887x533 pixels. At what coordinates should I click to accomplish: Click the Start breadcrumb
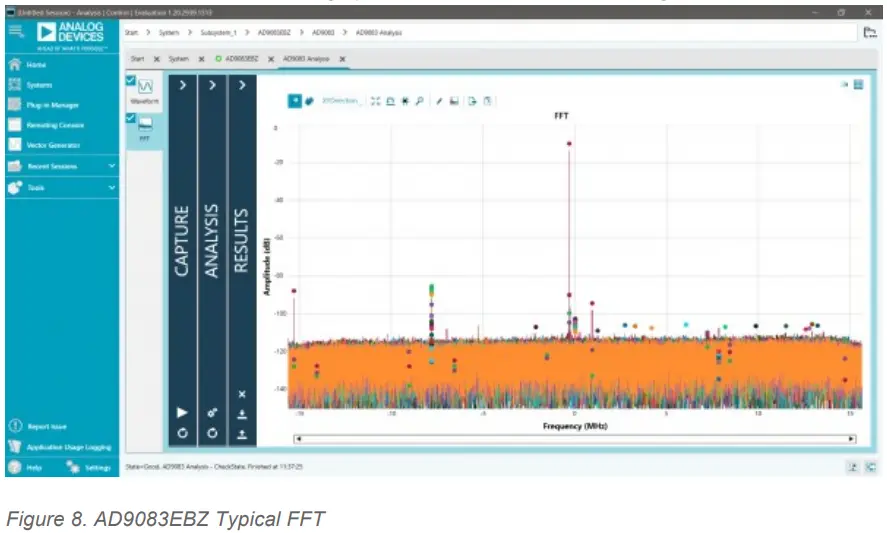(132, 33)
